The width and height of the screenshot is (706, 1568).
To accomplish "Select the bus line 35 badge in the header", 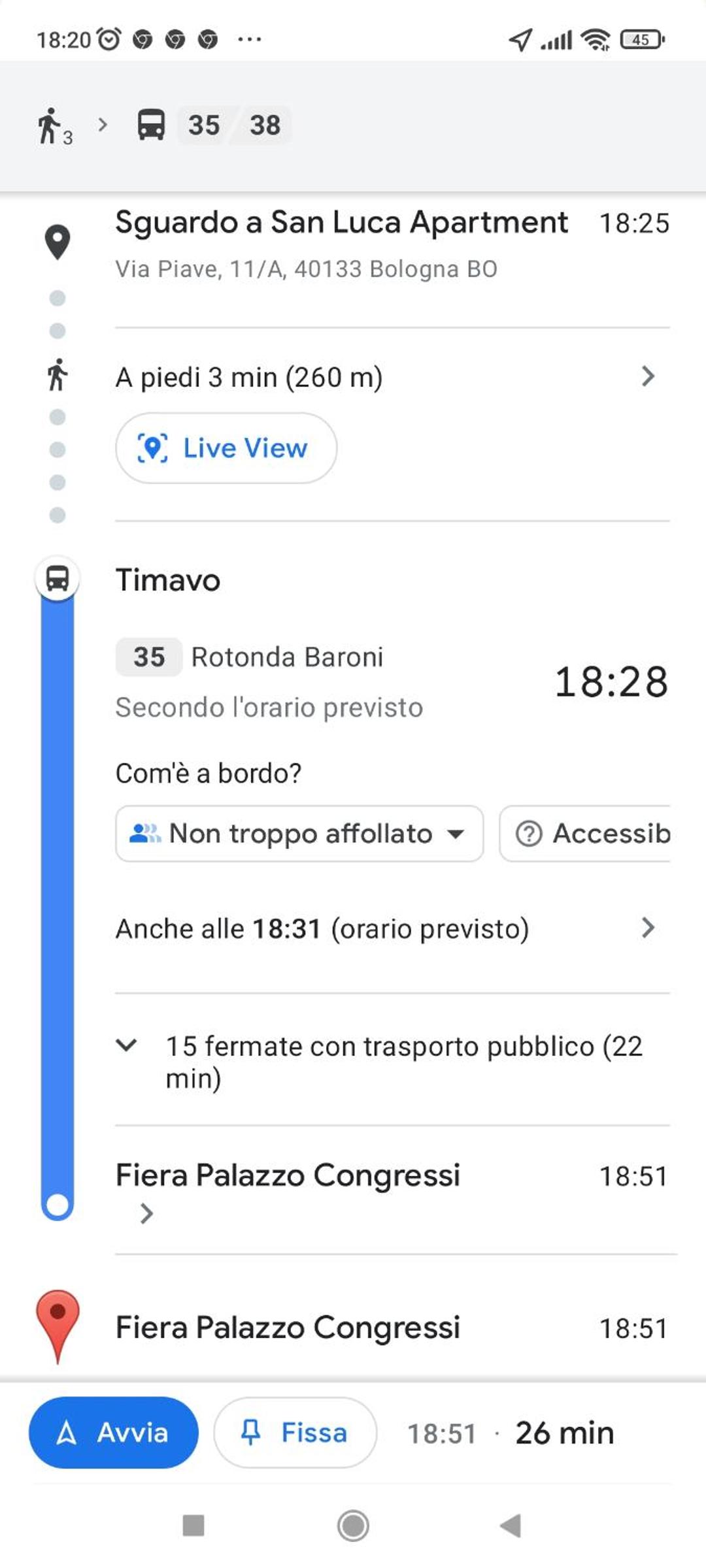I will click(x=204, y=125).
